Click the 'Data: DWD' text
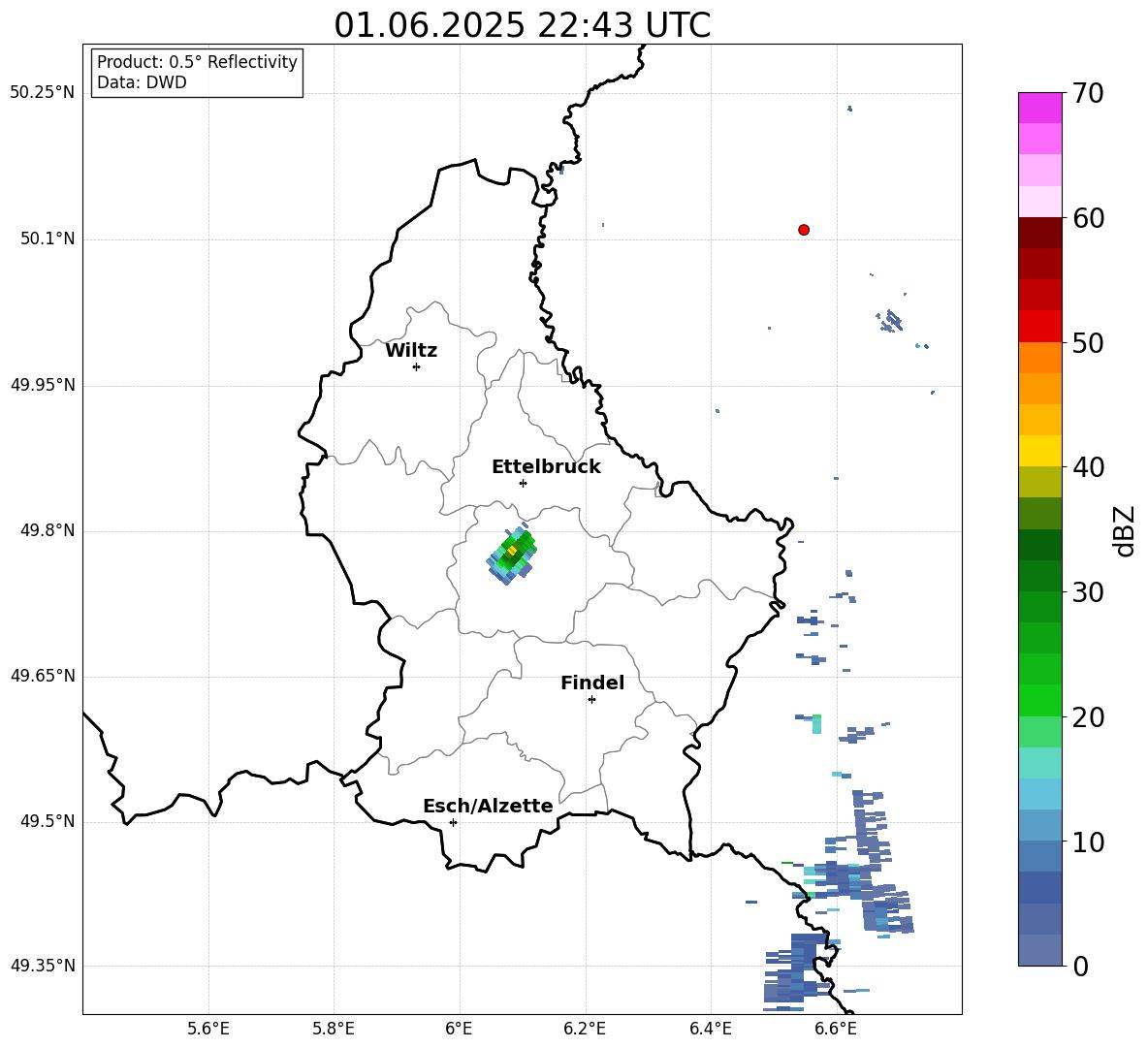Image resolution: width=1148 pixels, height=1048 pixels. point(142,82)
